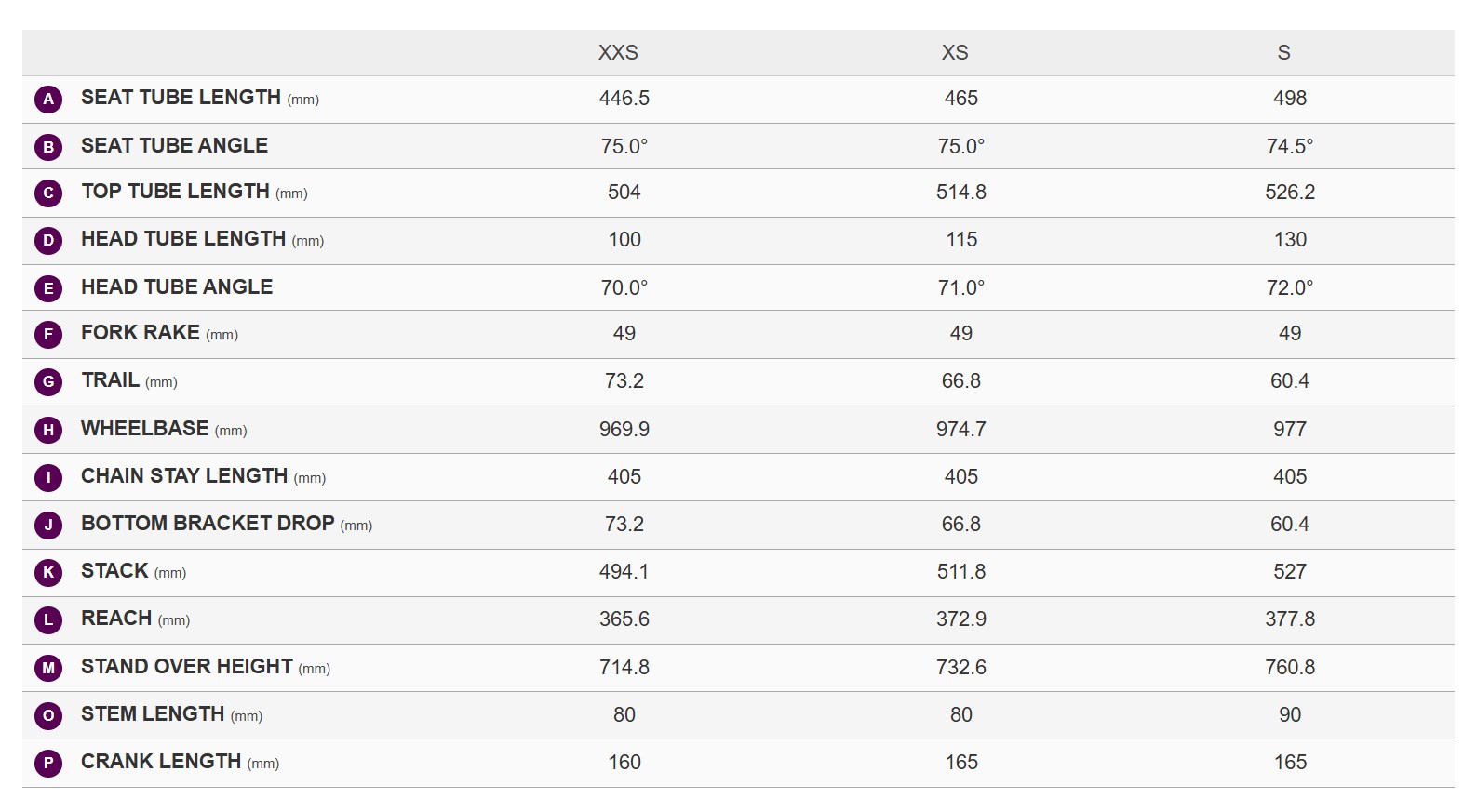This screenshot has height=812, width=1477.
Task: Click the P badge for Crank Length
Action: 48,764
